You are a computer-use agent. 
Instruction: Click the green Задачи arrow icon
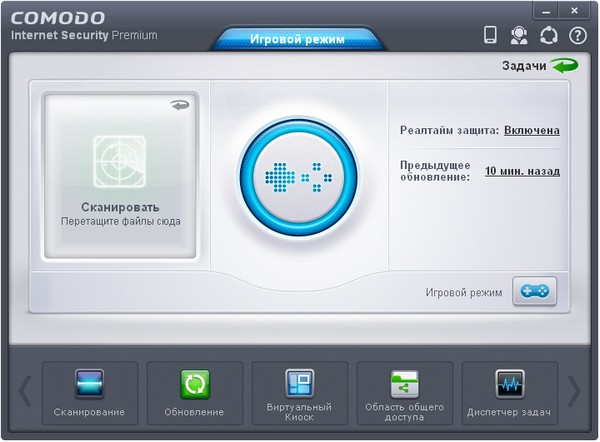tap(564, 65)
